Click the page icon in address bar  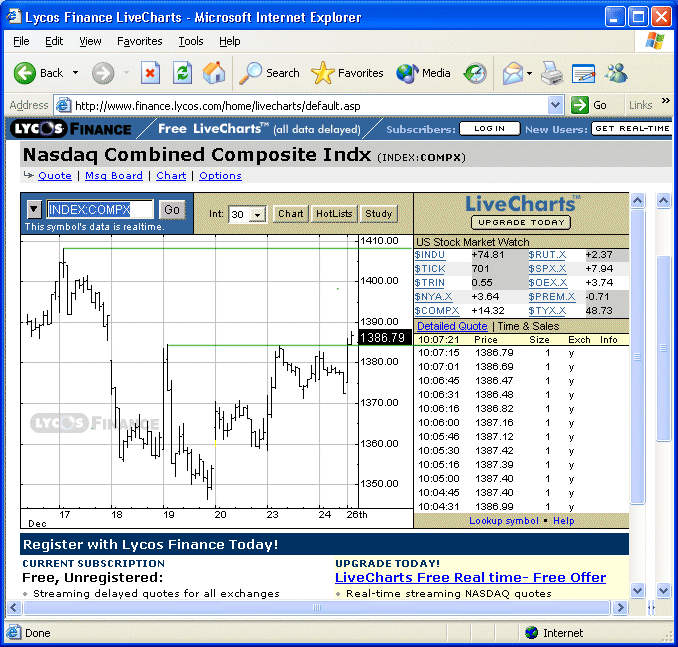63,105
